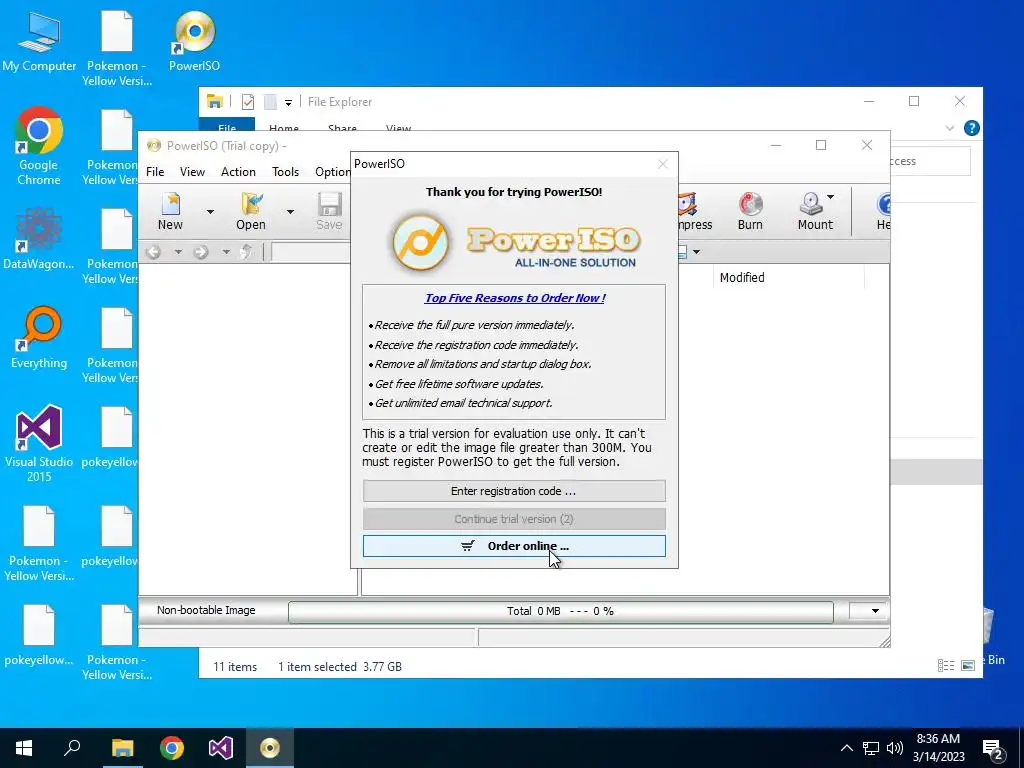The image size is (1024, 768).
Task: Expand the Mount button dropdown arrow
Action: click(x=830, y=197)
